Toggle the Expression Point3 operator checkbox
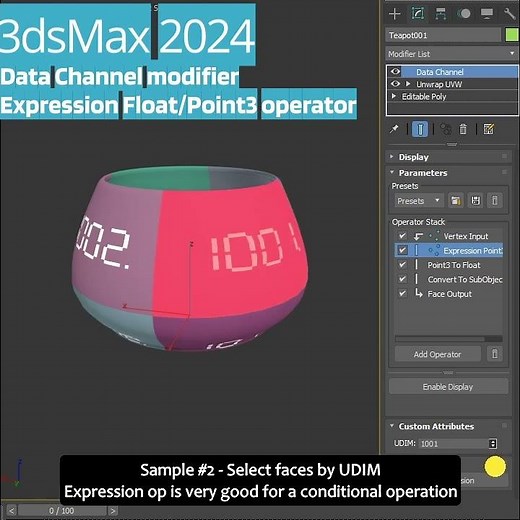The width and height of the screenshot is (520, 520). (402, 250)
